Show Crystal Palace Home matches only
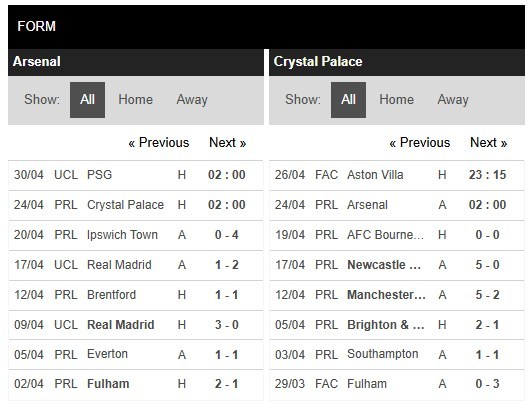Image resolution: width=529 pixels, height=412 pixels. click(x=396, y=100)
